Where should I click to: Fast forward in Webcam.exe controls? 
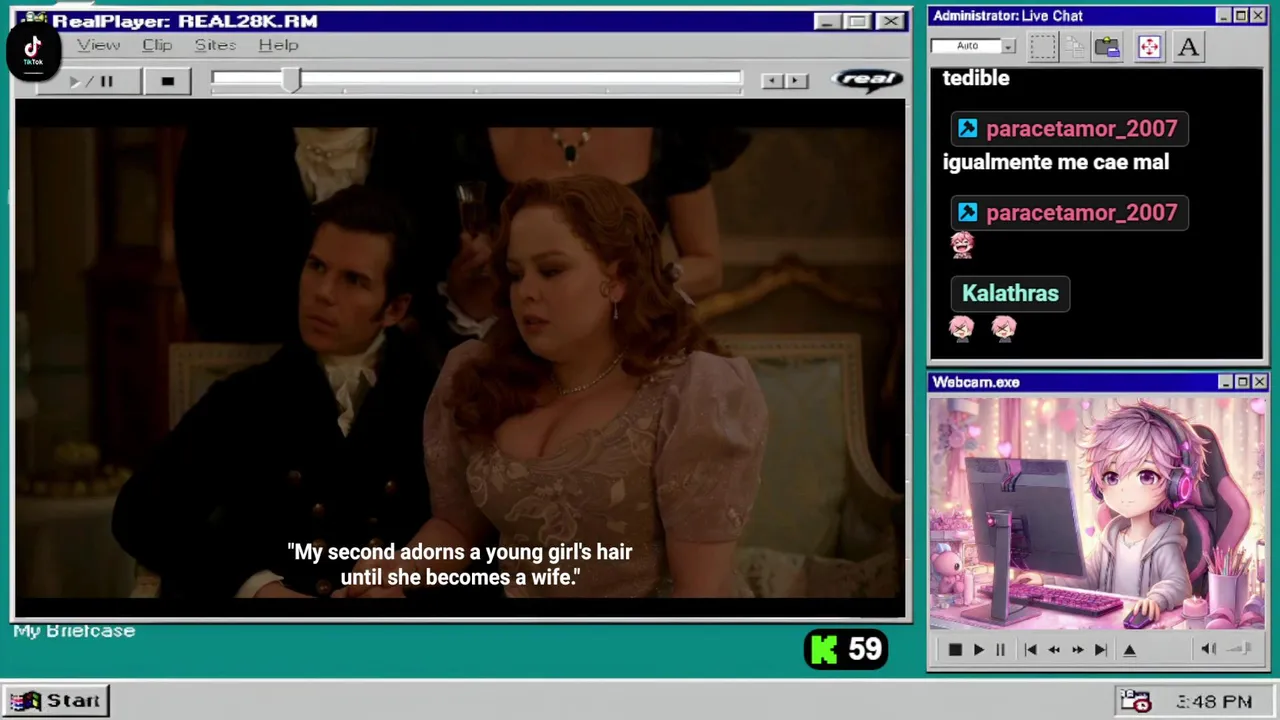[1077, 650]
